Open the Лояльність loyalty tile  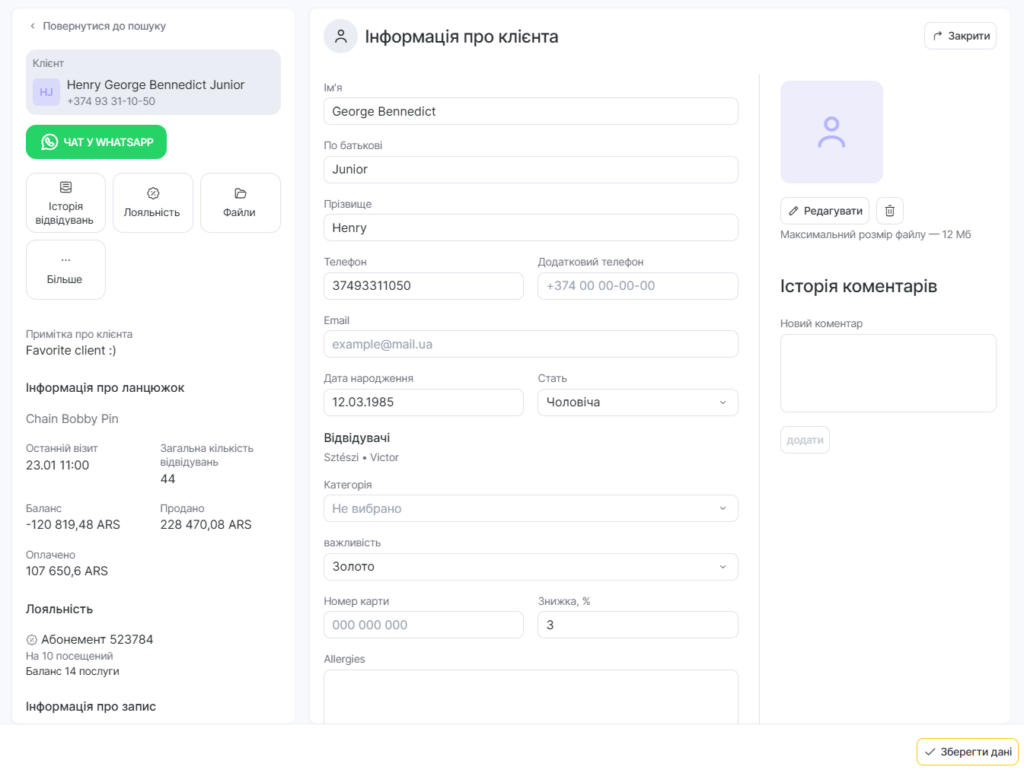(x=152, y=203)
